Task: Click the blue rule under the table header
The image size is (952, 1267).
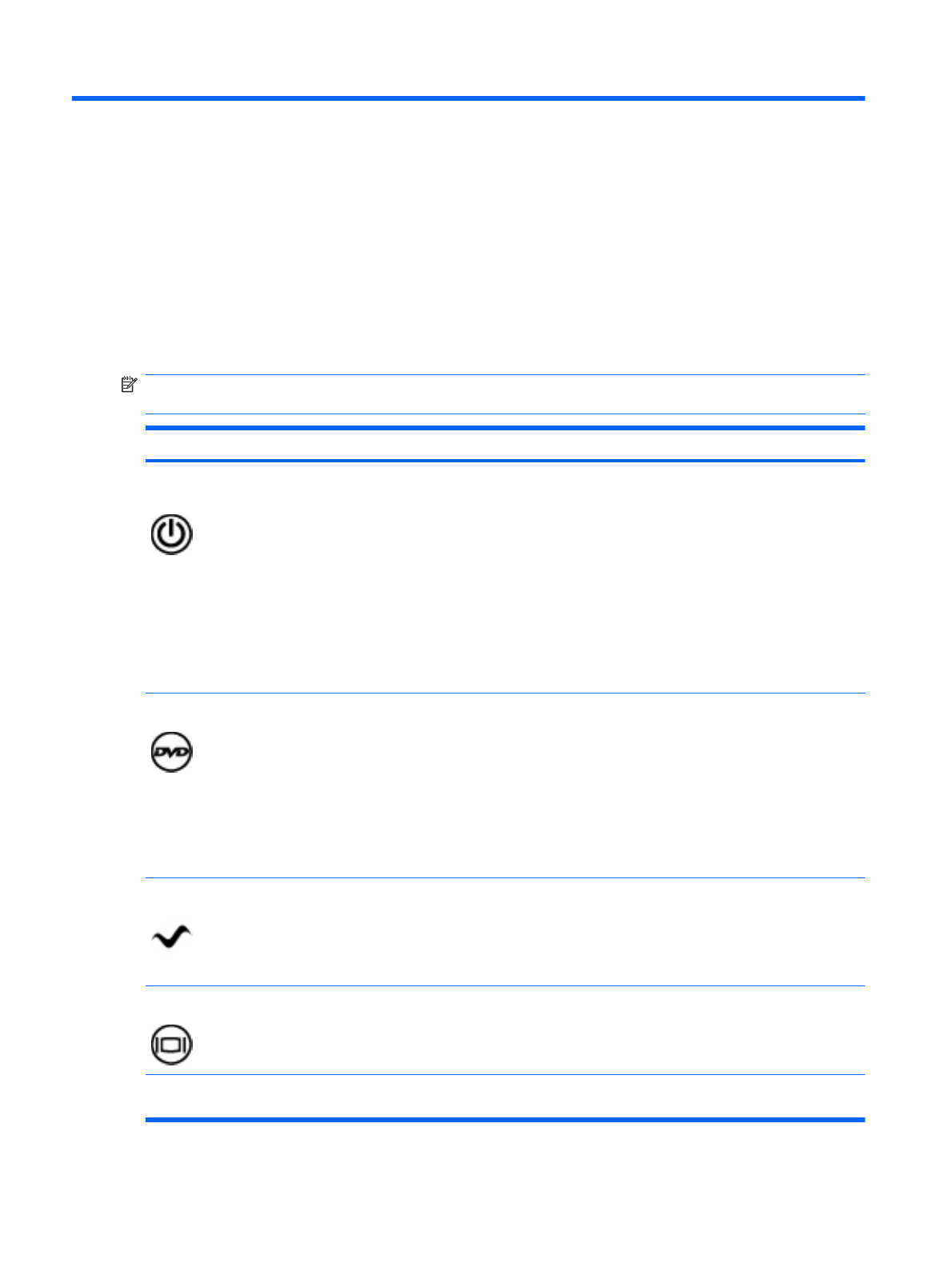Action: click(504, 461)
